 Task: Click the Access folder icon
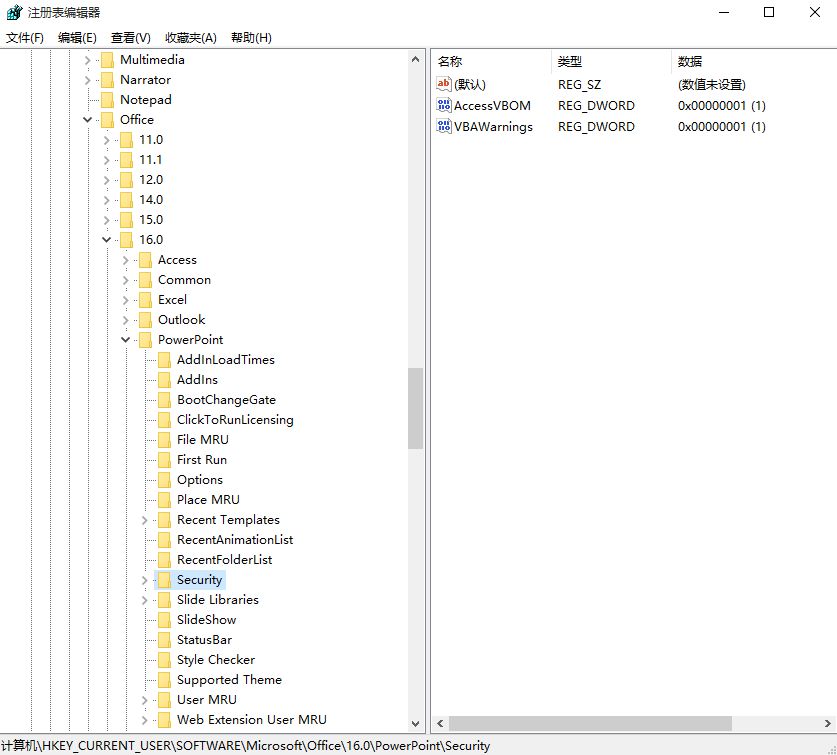(x=145, y=260)
